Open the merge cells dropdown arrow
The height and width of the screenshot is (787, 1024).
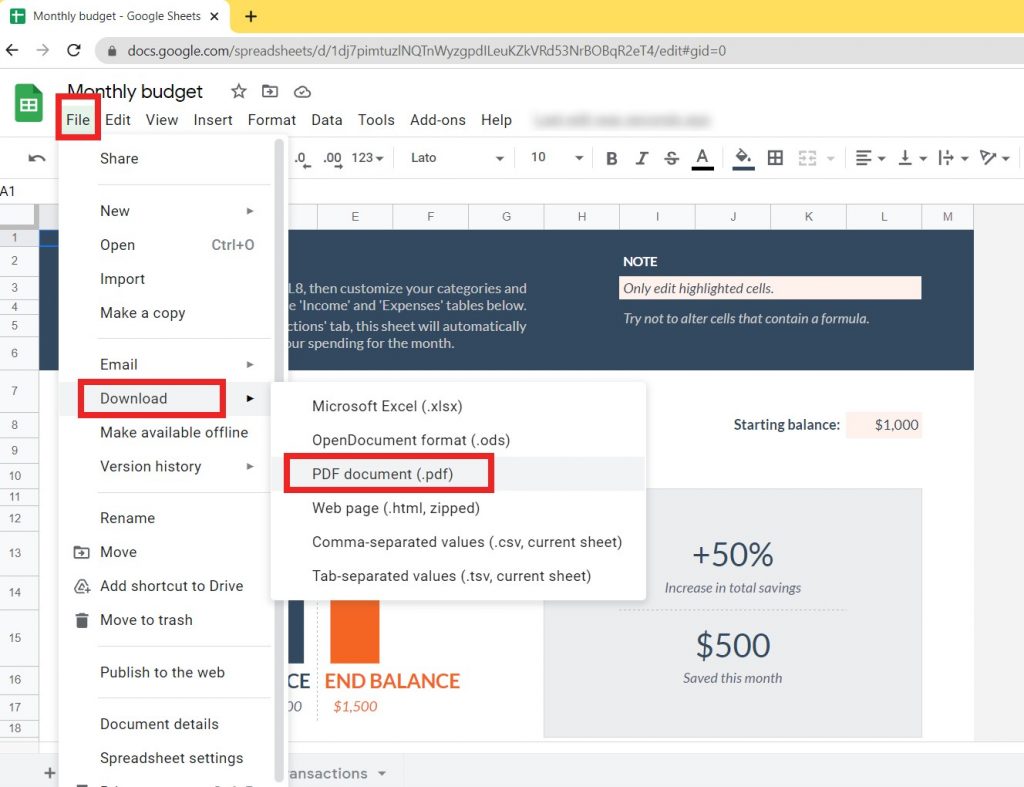click(831, 158)
